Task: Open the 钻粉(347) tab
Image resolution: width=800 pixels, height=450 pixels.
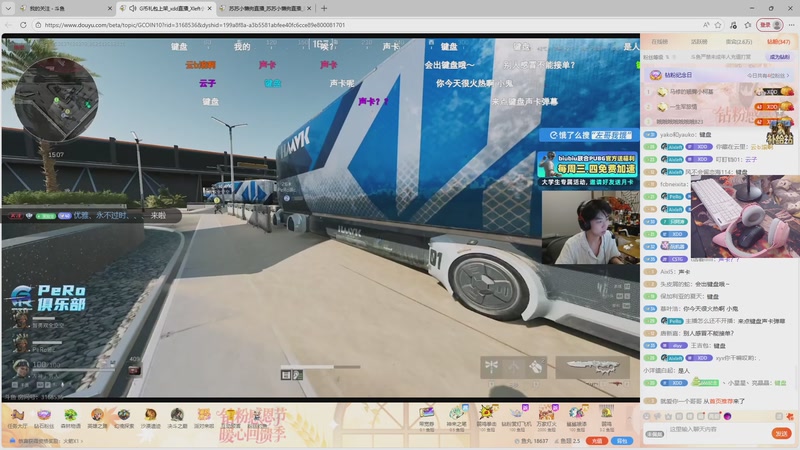Action: coord(779,41)
